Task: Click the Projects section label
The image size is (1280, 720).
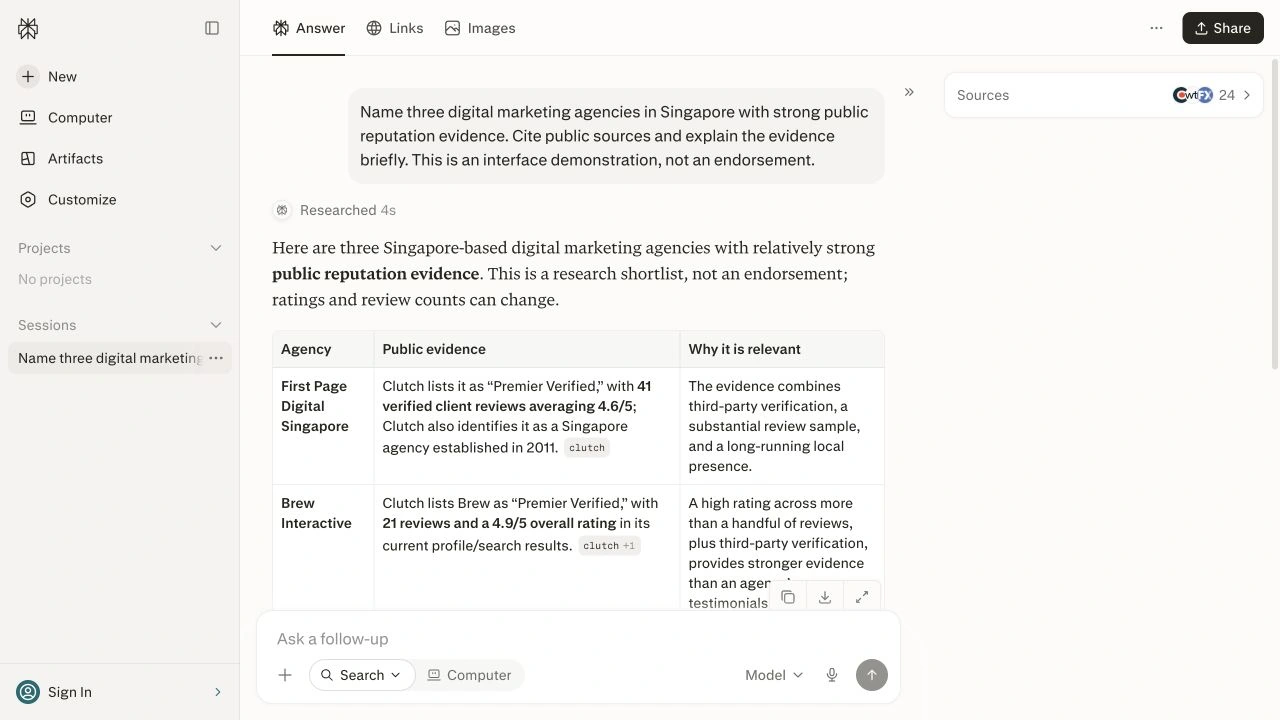Action: click(x=44, y=248)
